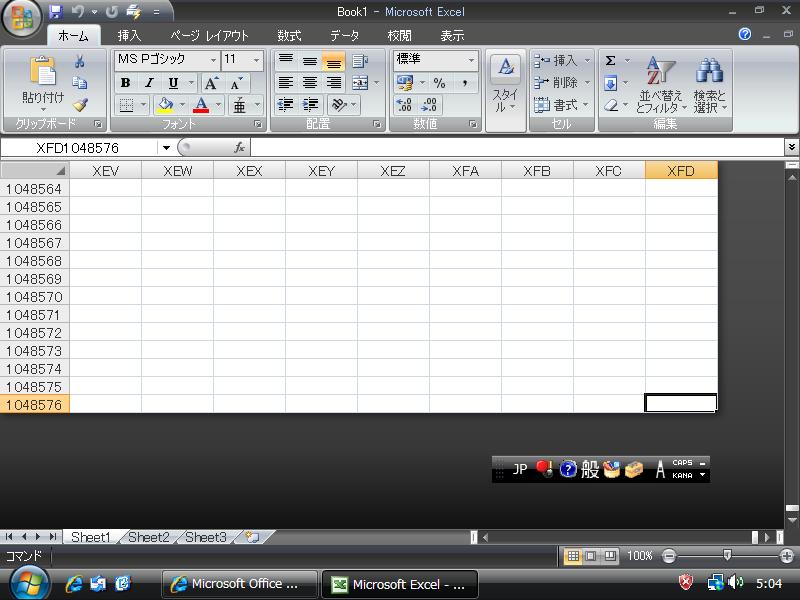This screenshot has height=600, width=800.
Task: Toggle underline formatting
Action: (173, 83)
